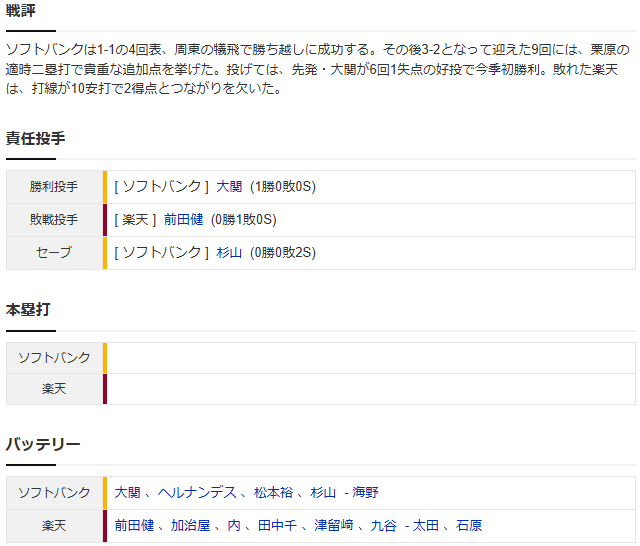
Task: Open 内 player link
Action: [233, 525]
